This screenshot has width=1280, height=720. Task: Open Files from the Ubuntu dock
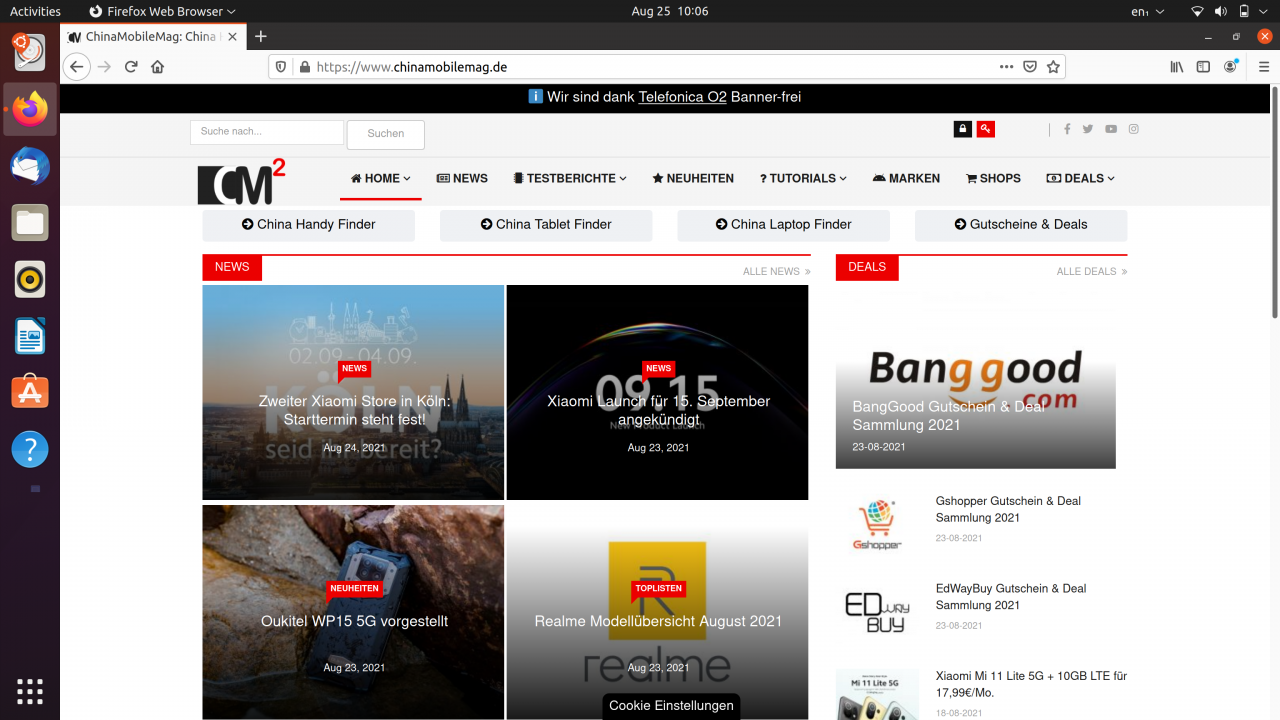coord(30,223)
